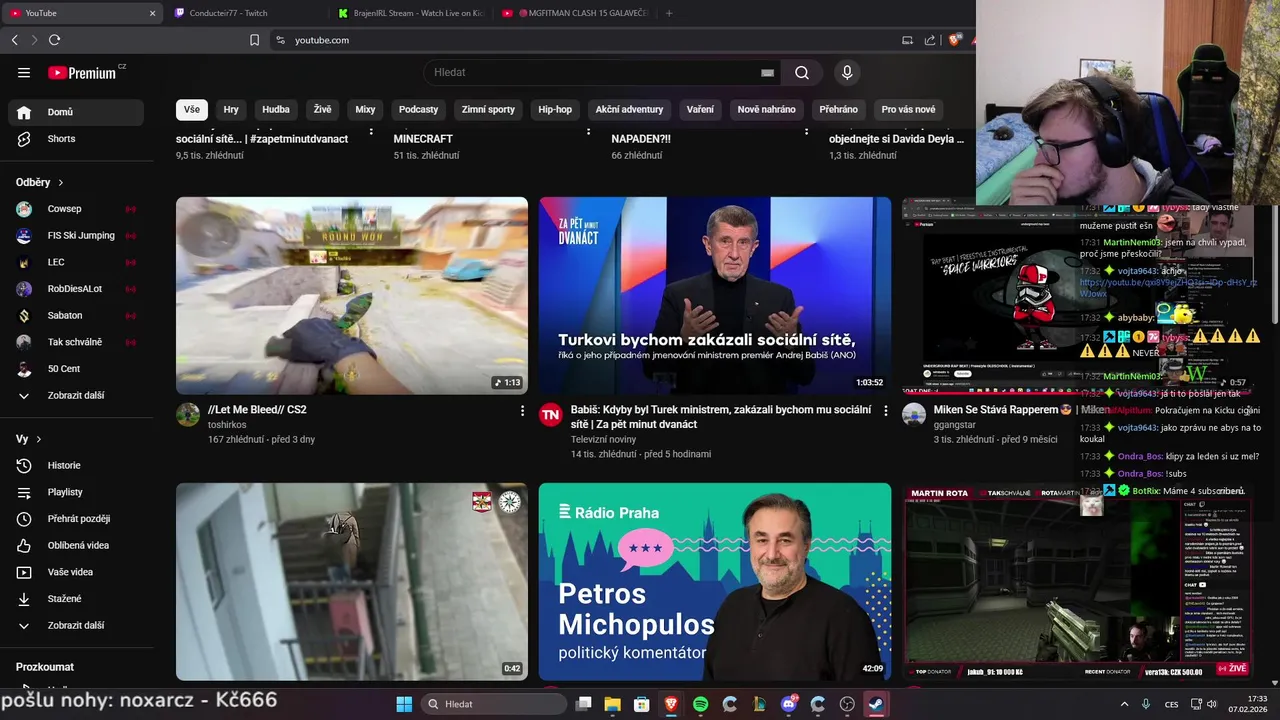This screenshot has height=720, width=1280.
Task: Select the Hry filter chip
Action: [231, 109]
